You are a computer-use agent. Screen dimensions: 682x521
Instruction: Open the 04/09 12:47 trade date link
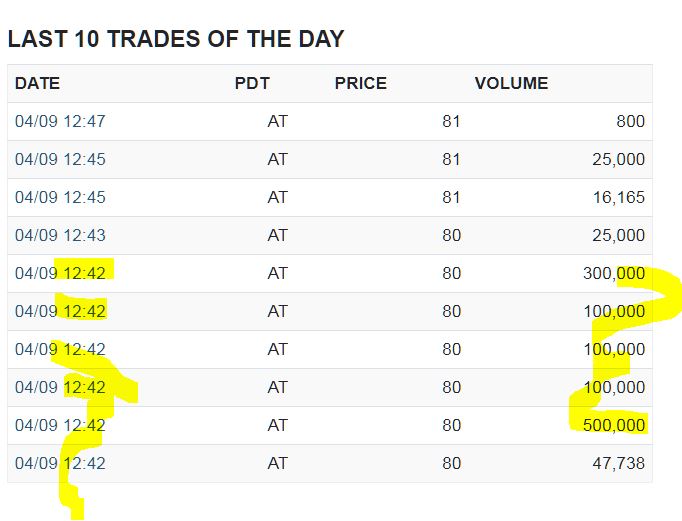pyautogui.click(x=60, y=122)
